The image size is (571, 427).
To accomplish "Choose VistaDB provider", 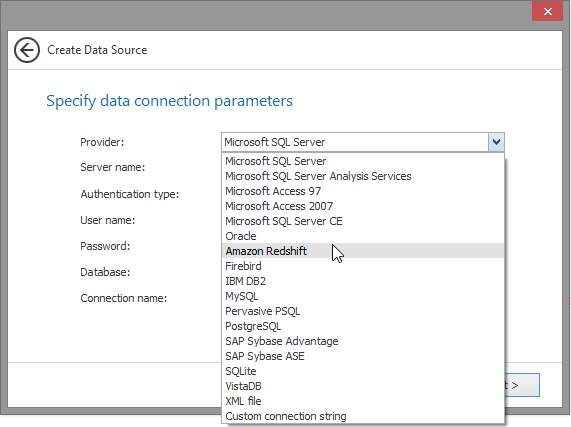I will pyautogui.click(x=363, y=386).
